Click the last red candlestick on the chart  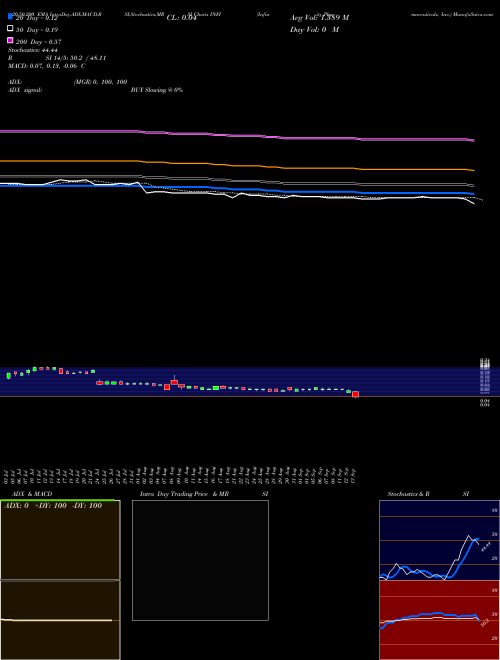pos(355,394)
